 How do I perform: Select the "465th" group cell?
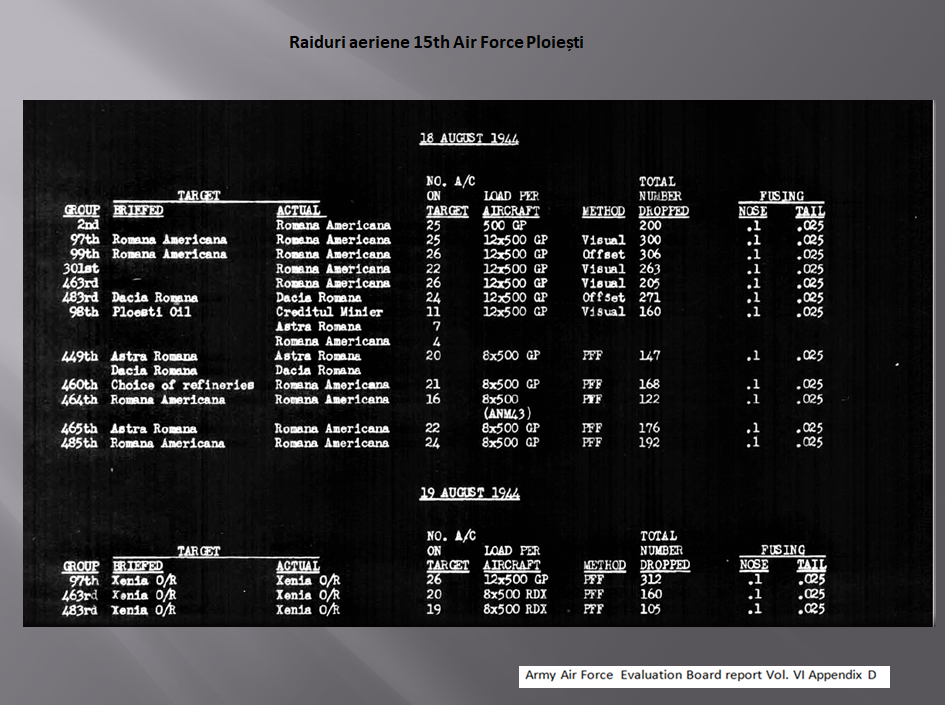79,428
